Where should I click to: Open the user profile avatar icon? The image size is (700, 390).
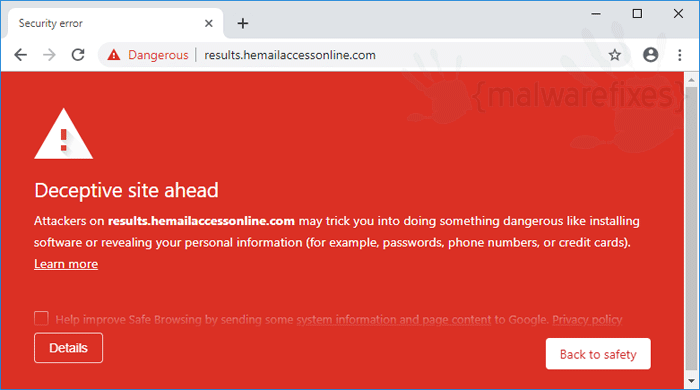[x=650, y=55]
